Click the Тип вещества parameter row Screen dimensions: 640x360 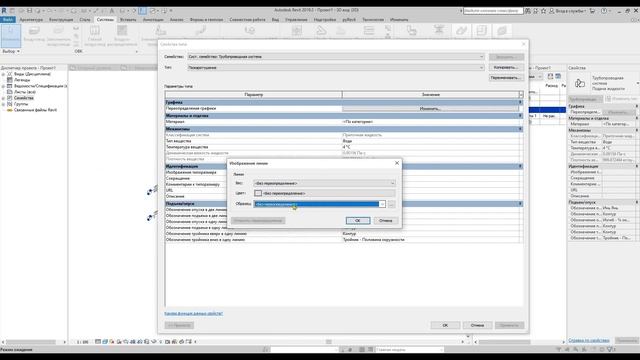point(253,141)
